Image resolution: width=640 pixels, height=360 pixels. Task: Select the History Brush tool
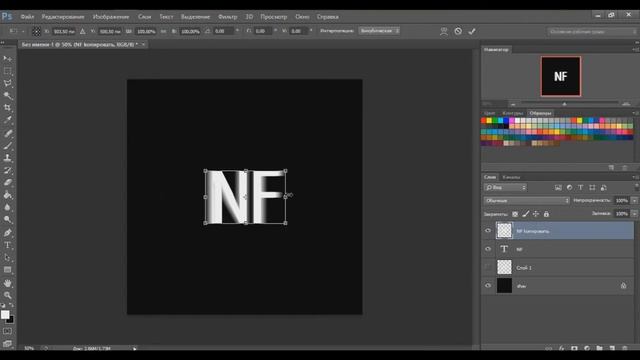click(x=7, y=170)
